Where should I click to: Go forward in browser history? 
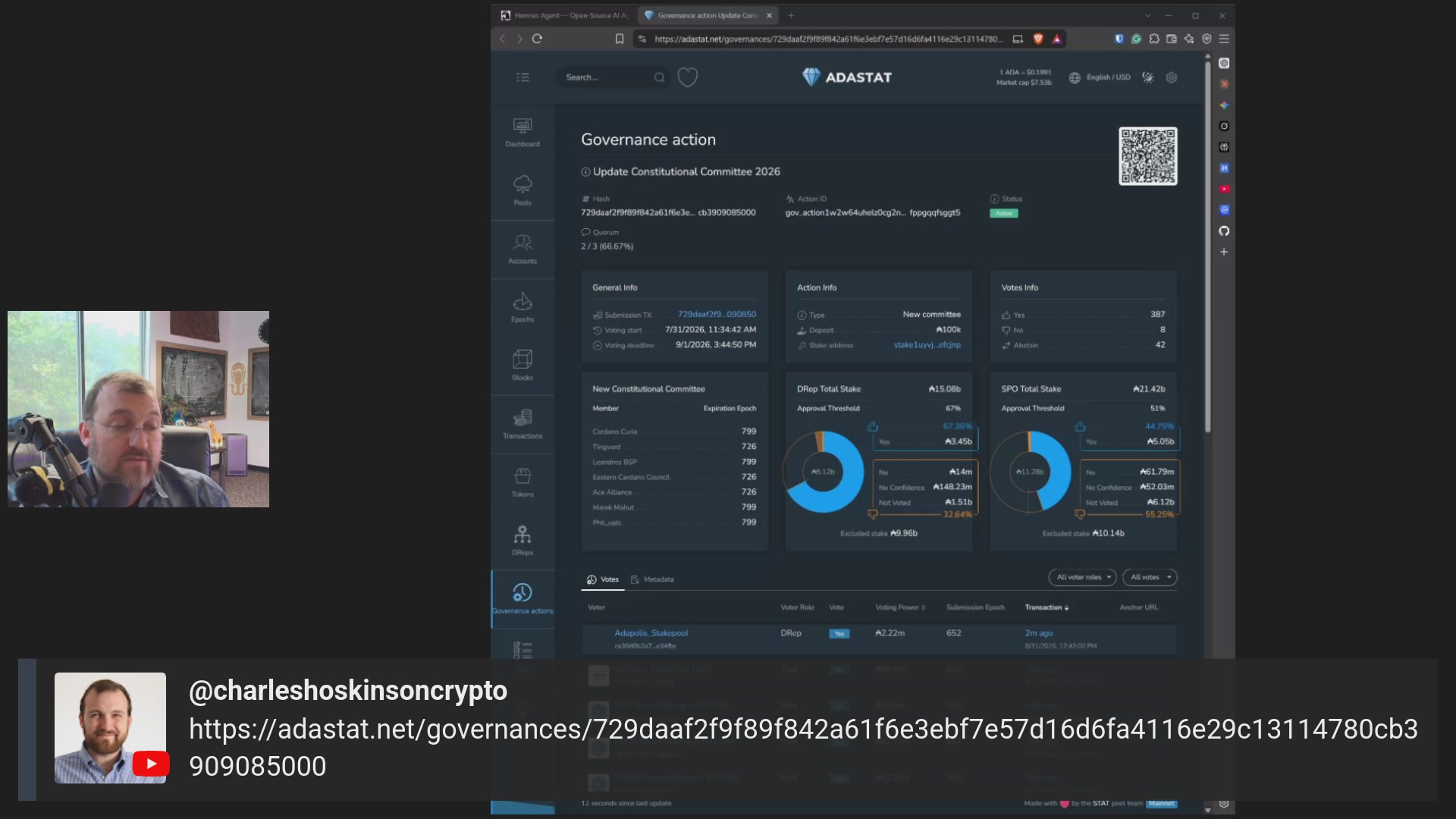click(519, 39)
